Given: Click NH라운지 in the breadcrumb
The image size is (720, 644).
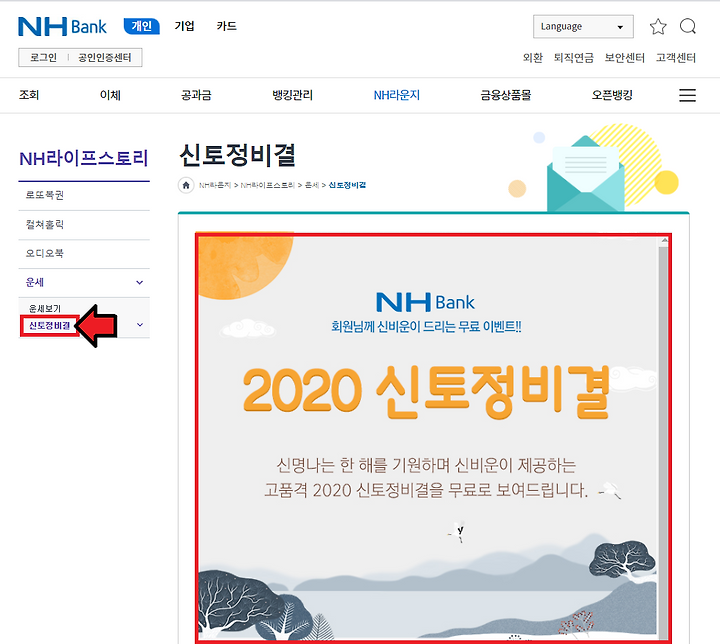Looking at the screenshot, I should point(215,185).
